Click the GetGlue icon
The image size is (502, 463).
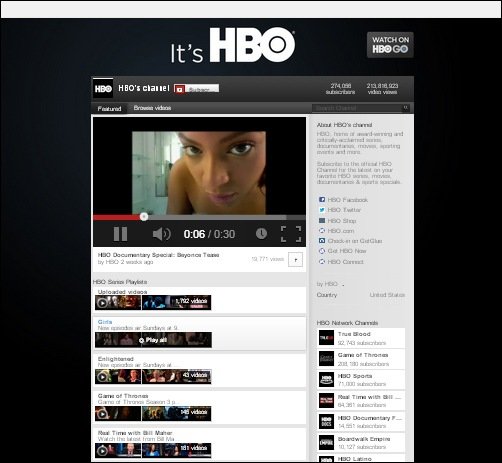322,241
